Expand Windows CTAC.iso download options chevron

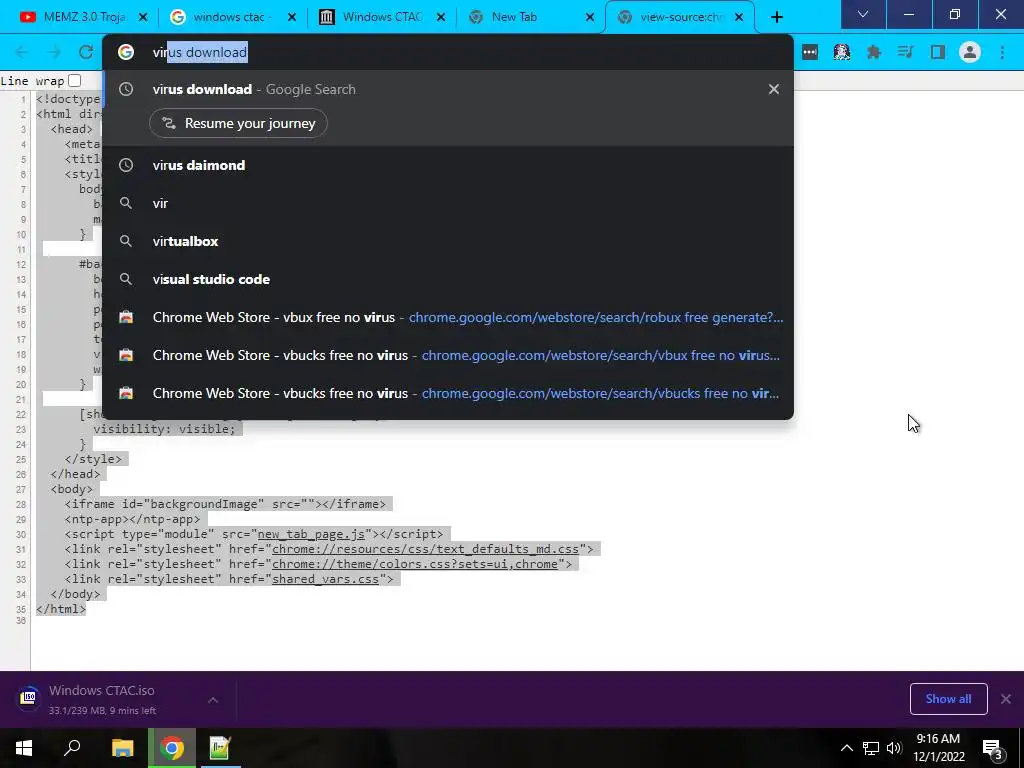click(x=213, y=699)
